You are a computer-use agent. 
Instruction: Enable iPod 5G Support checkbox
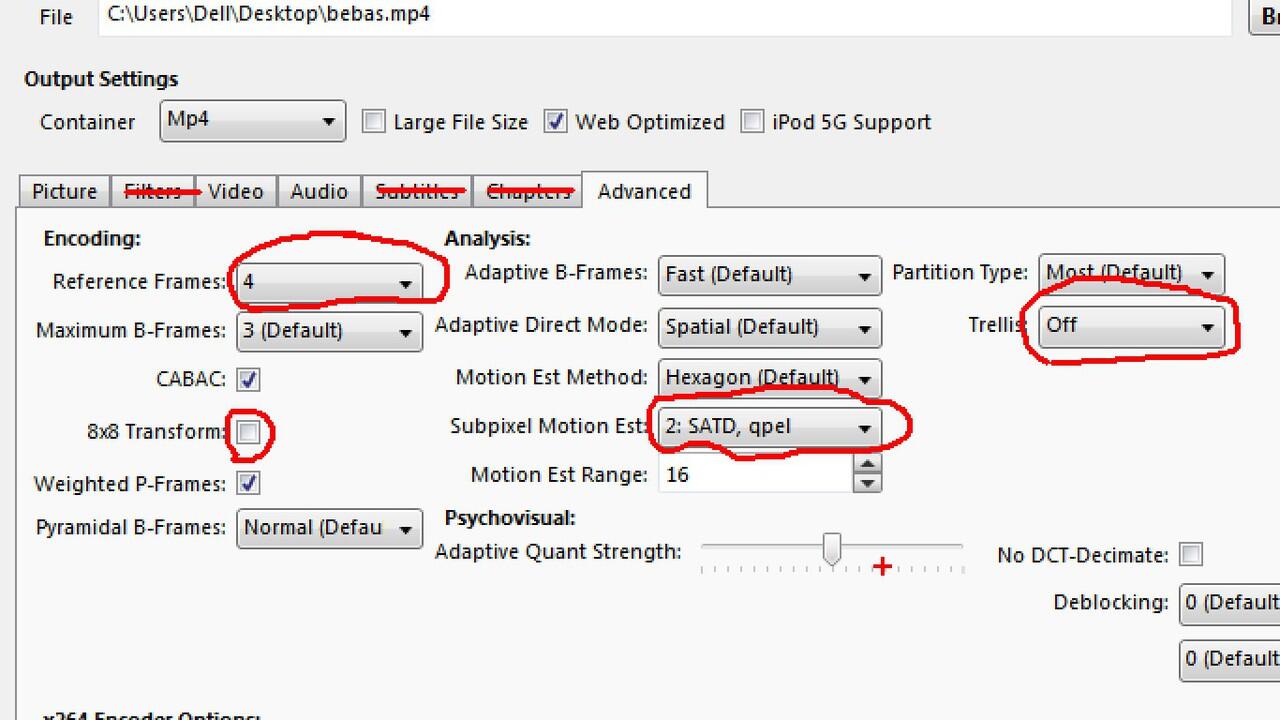(753, 122)
